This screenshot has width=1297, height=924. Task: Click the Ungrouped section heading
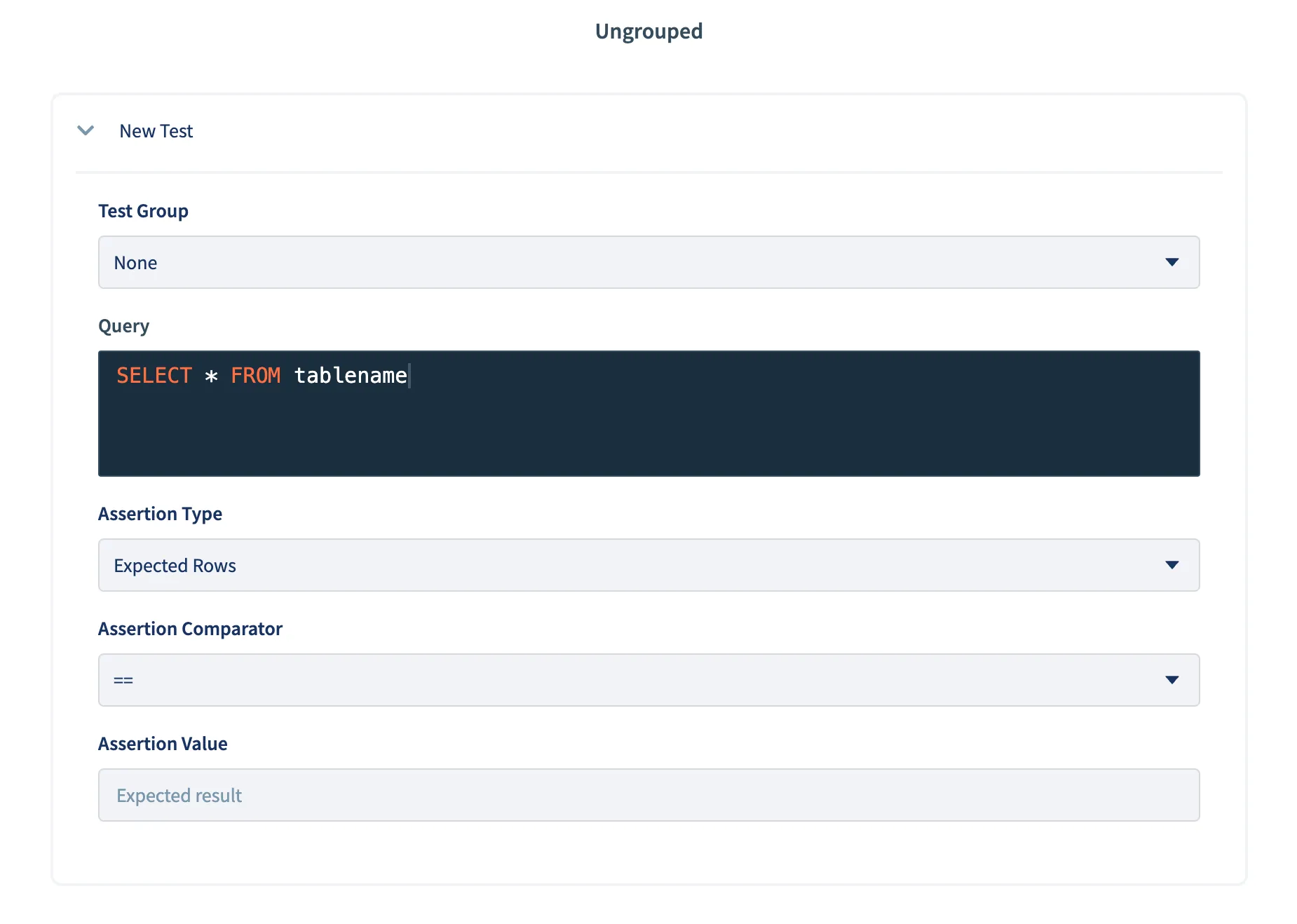tap(648, 32)
